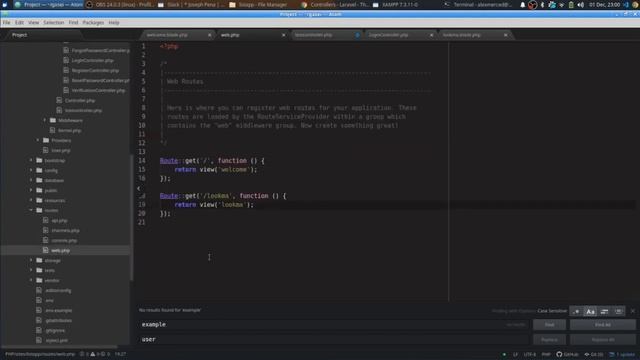Viewport: 640px width, 360px height.
Task: Expand the database folder
Action: [x=31, y=180]
